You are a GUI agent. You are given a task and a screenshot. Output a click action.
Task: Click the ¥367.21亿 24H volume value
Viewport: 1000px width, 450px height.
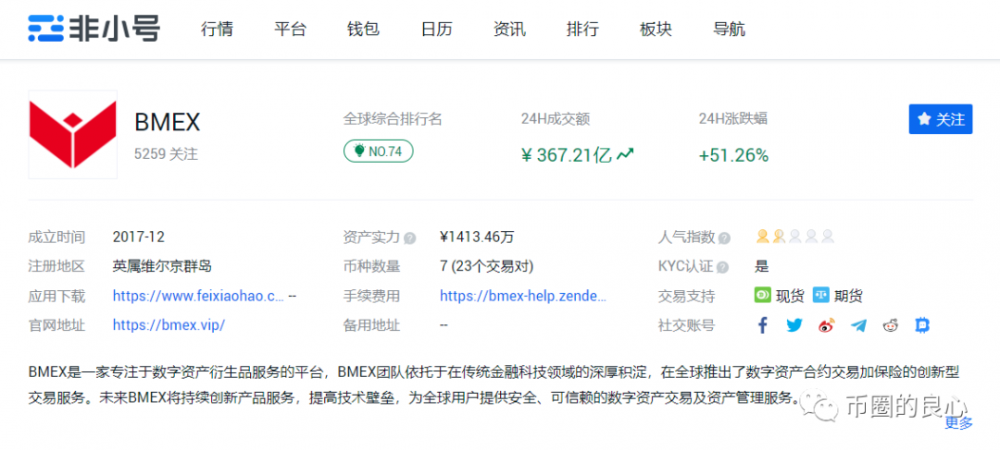[x=567, y=155]
